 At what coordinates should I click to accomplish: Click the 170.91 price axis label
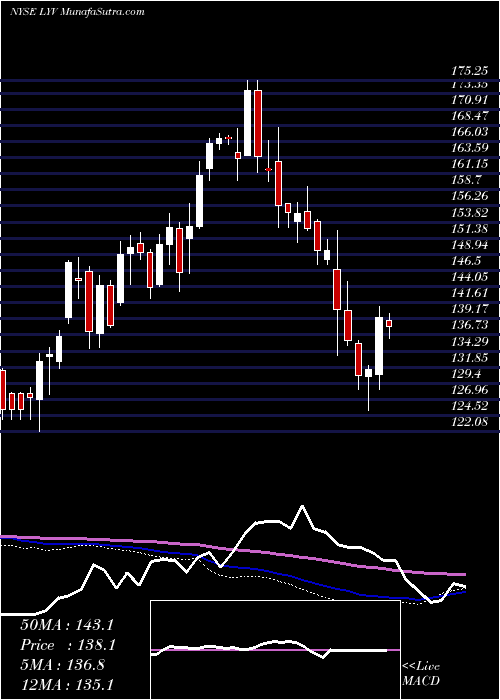pos(469,100)
